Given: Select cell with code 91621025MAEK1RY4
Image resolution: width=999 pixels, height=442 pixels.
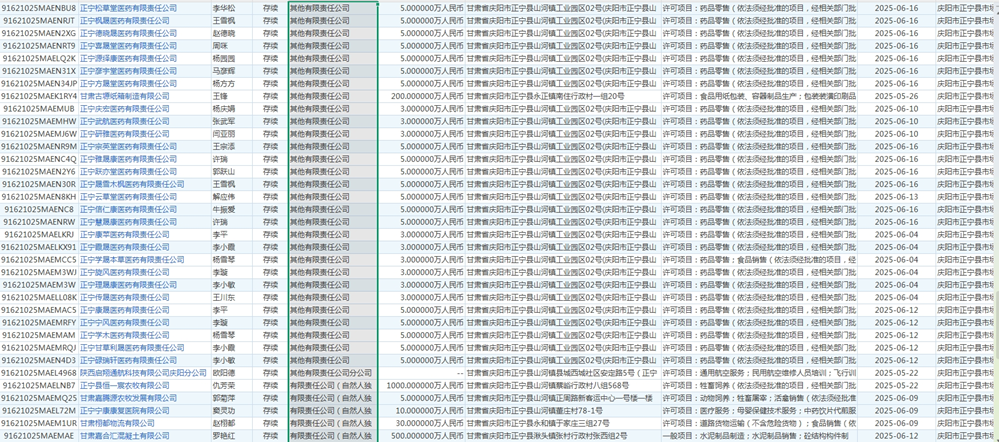Looking at the screenshot, I should [x=39, y=95].
